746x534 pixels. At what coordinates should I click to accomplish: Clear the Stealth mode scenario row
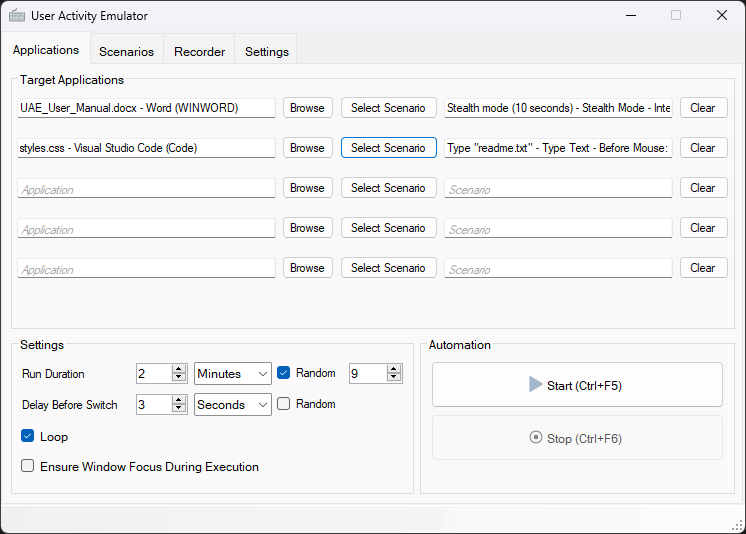703,108
